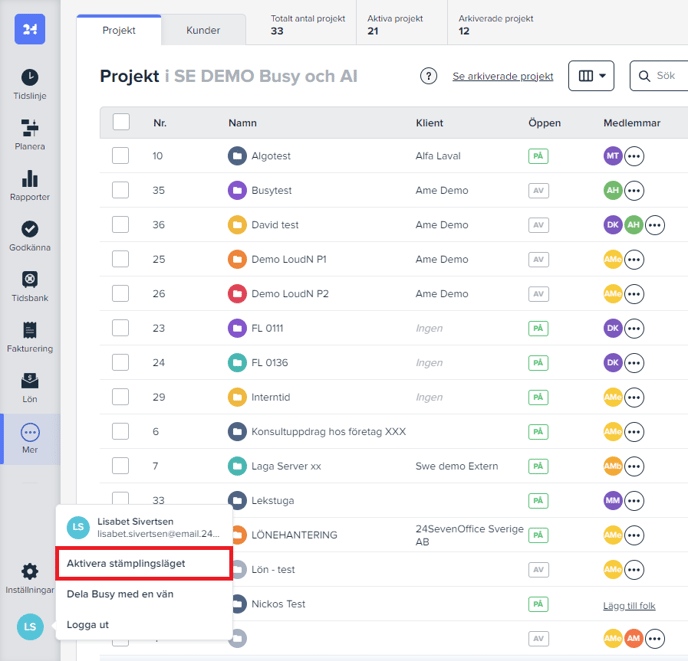Open Inställningar gear settings
This screenshot has height=661, width=688.
[x=30, y=577]
